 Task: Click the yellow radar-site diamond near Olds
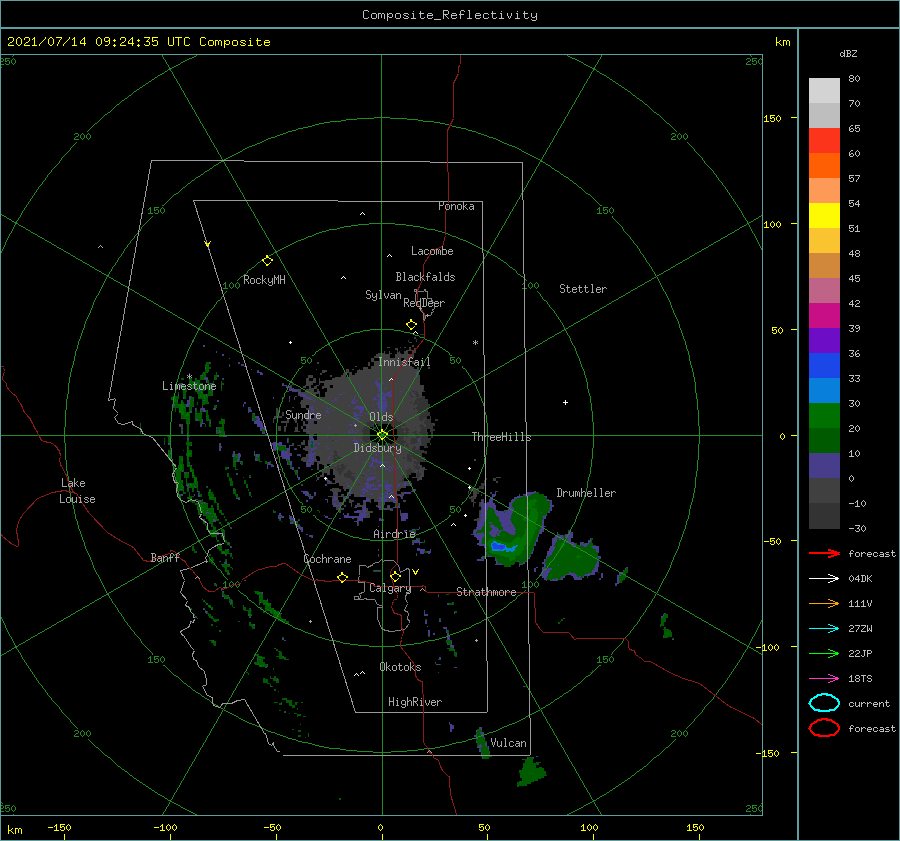[x=382, y=435]
